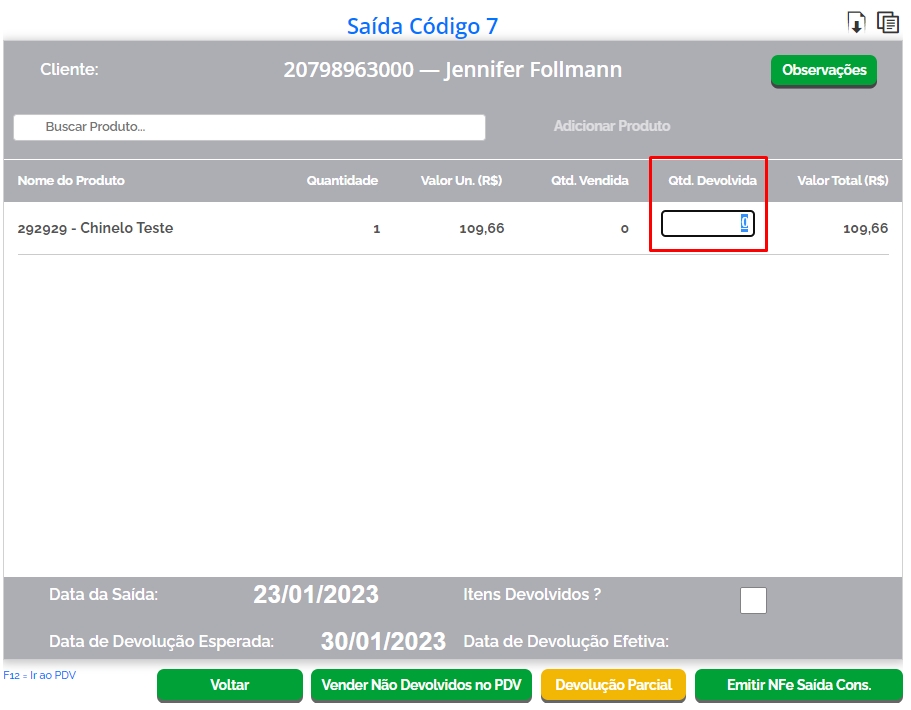911x710 pixels.
Task: Click the Valor Un. (R$) column header
Action: point(461,181)
